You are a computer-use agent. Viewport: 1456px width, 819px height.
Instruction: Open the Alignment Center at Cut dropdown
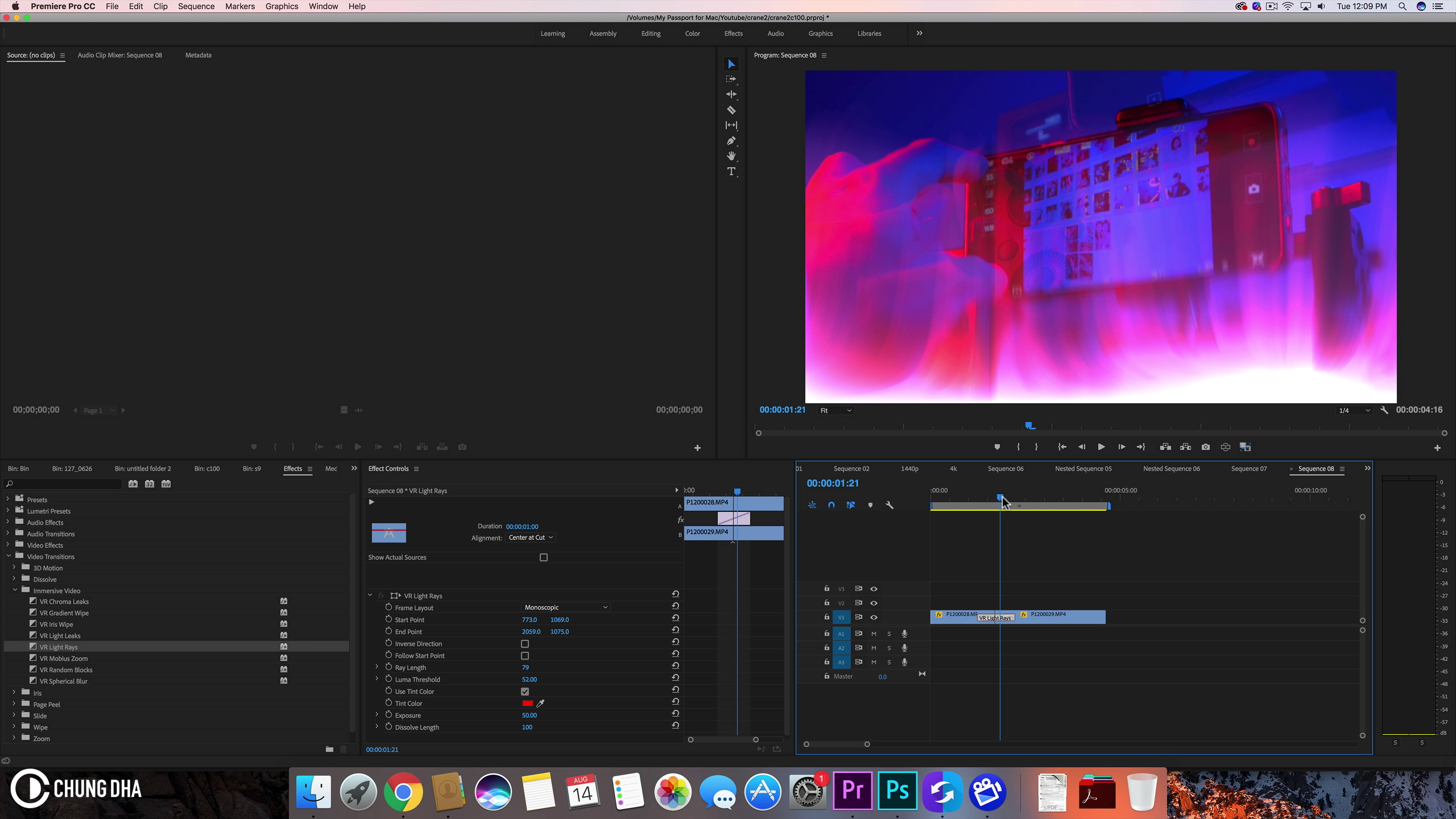(531, 537)
